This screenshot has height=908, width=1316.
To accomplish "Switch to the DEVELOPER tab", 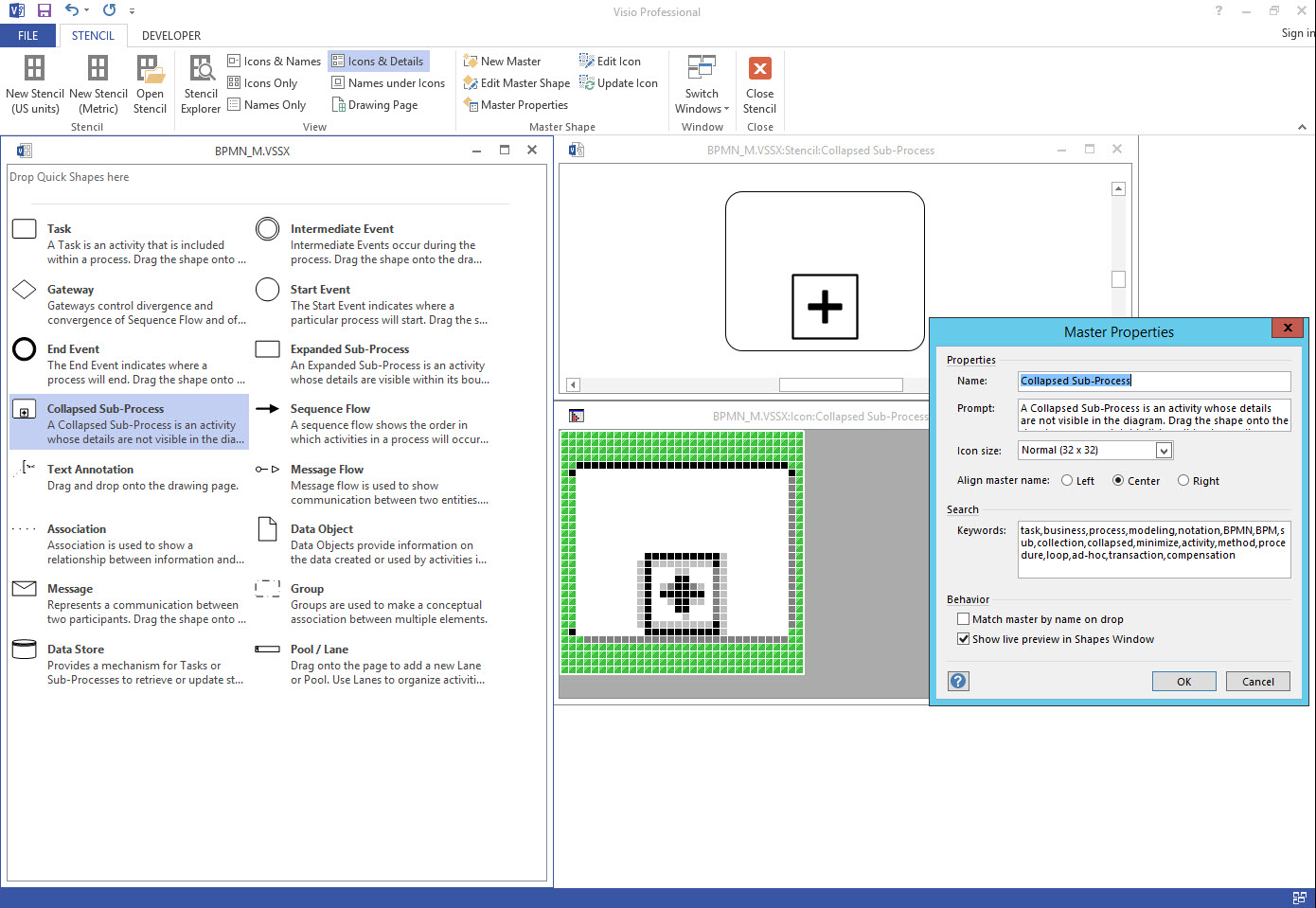I will click(171, 35).
